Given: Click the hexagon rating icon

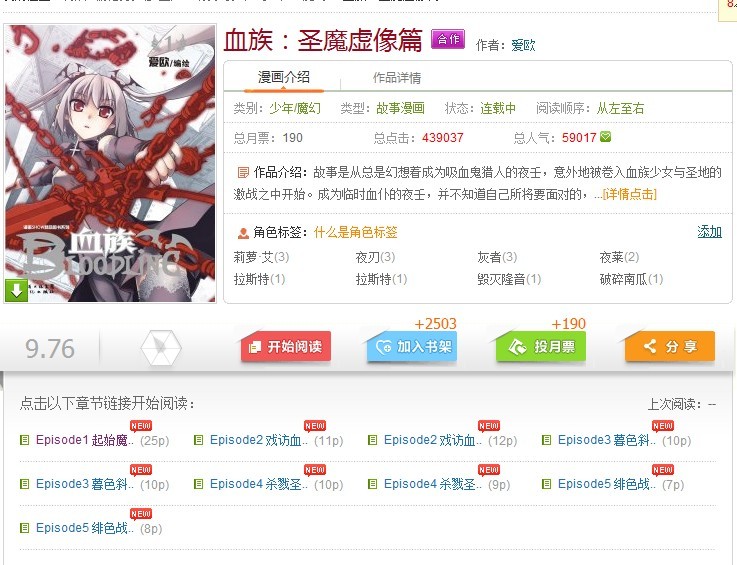Looking at the screenshot, I should click(161, 348).
